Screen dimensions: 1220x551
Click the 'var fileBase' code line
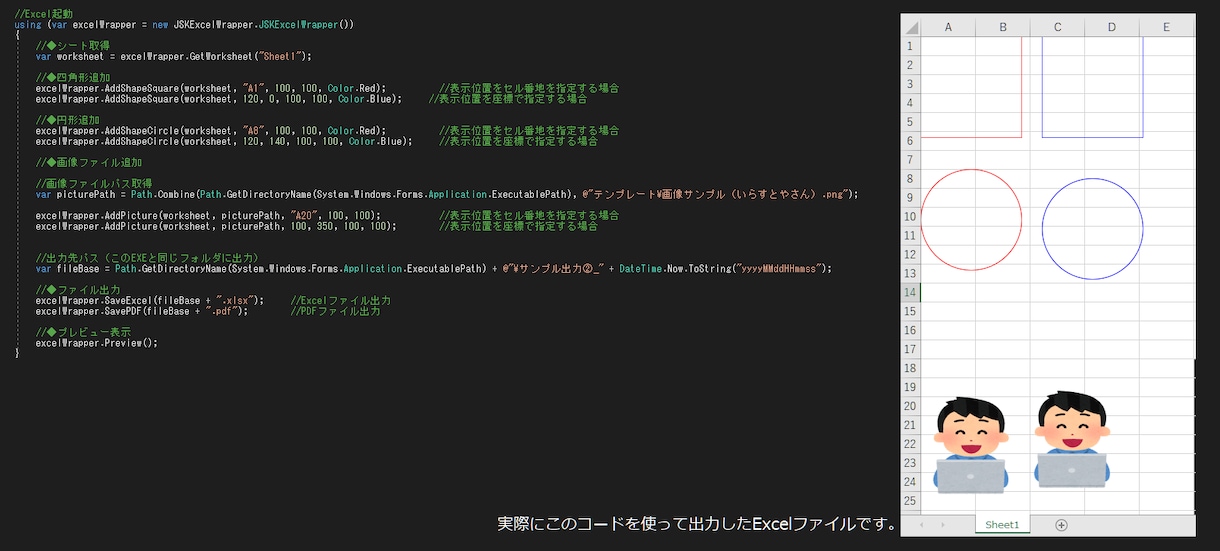click(x=433, y=269)
